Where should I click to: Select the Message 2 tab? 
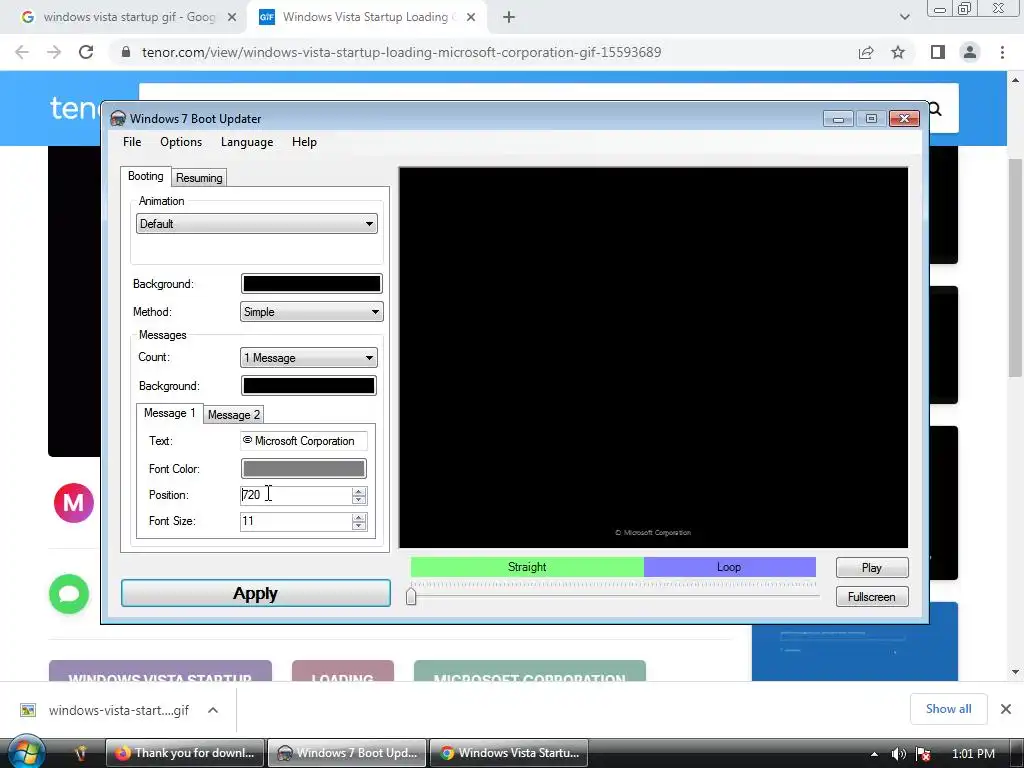click(233, 415)
